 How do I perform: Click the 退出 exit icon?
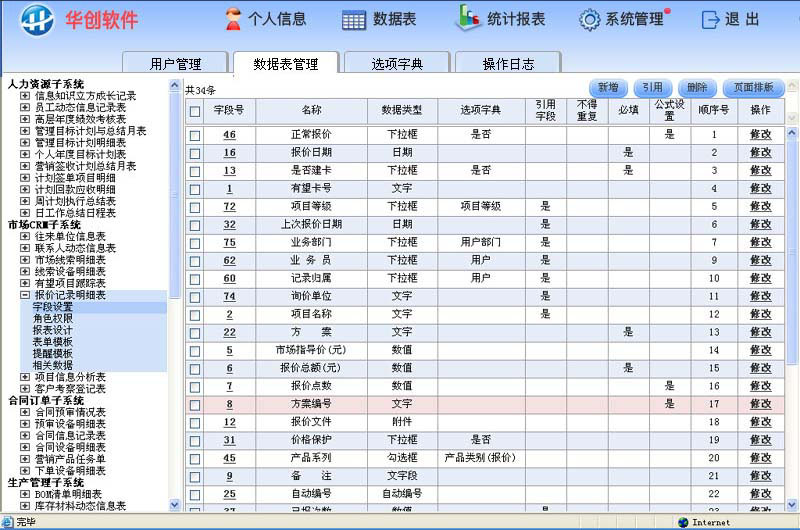pyautogui.click(x=710, y=20)
